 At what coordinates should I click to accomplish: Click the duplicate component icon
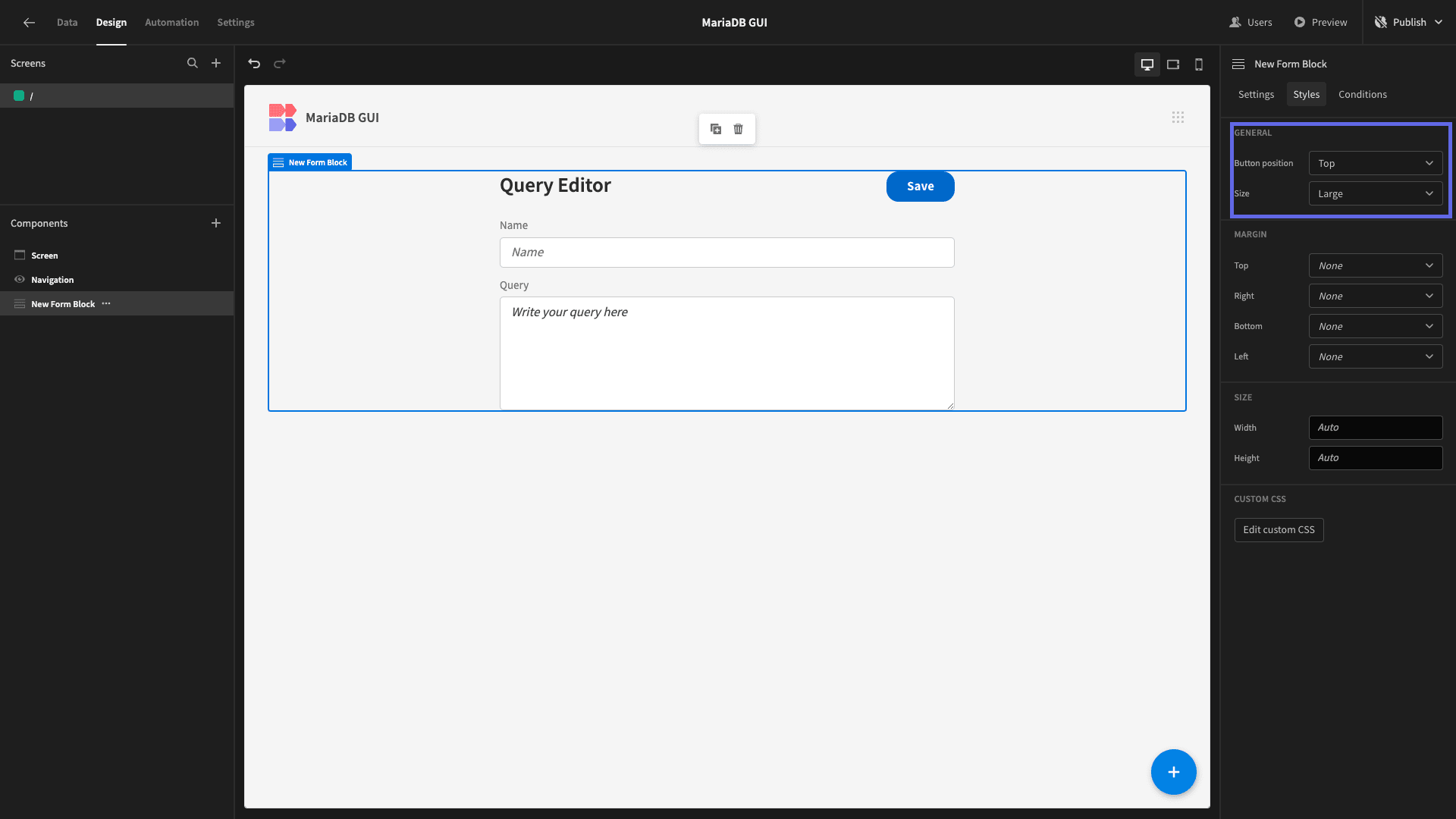tap(716, 129)
